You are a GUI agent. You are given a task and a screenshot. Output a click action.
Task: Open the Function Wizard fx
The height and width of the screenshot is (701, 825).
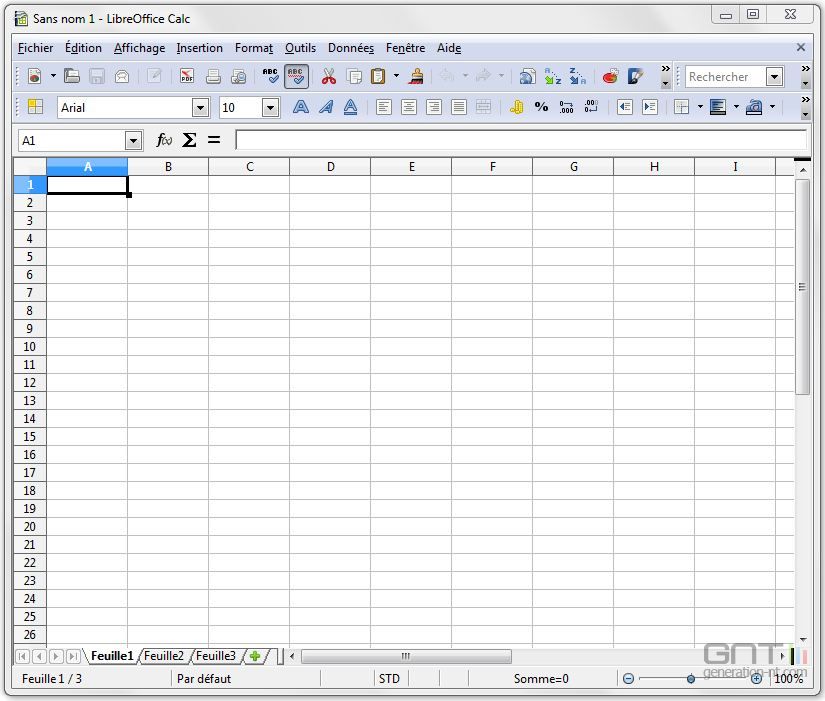pyautogui.click(x=164, y=140)
